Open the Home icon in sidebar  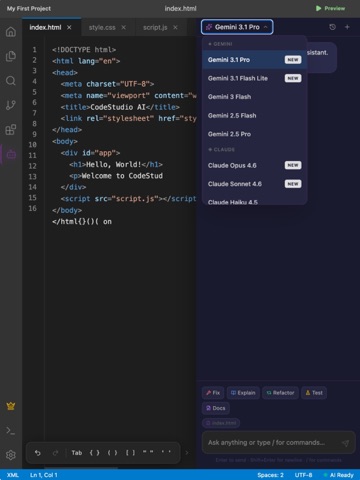tap(11, 32)
